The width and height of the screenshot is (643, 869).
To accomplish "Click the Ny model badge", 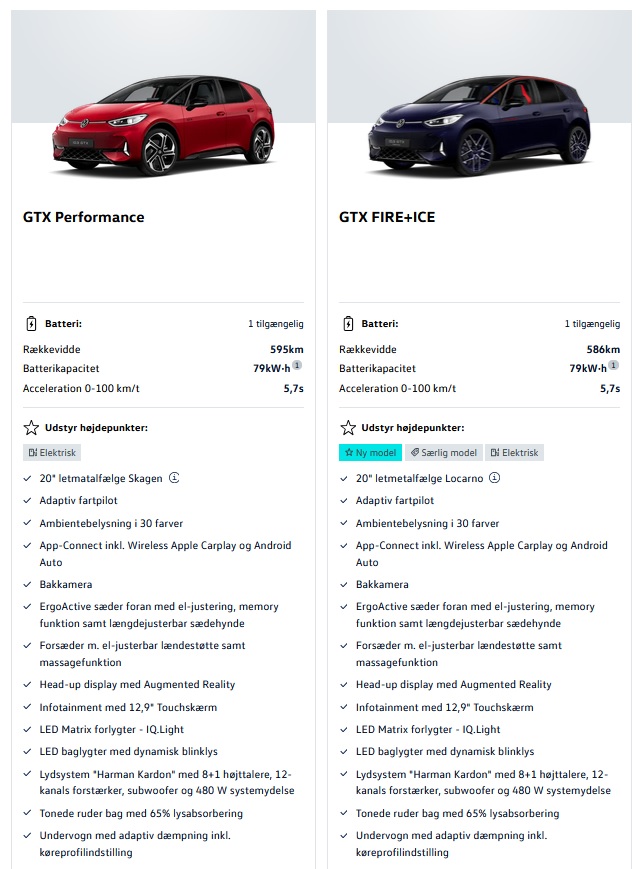I will 370,452.
